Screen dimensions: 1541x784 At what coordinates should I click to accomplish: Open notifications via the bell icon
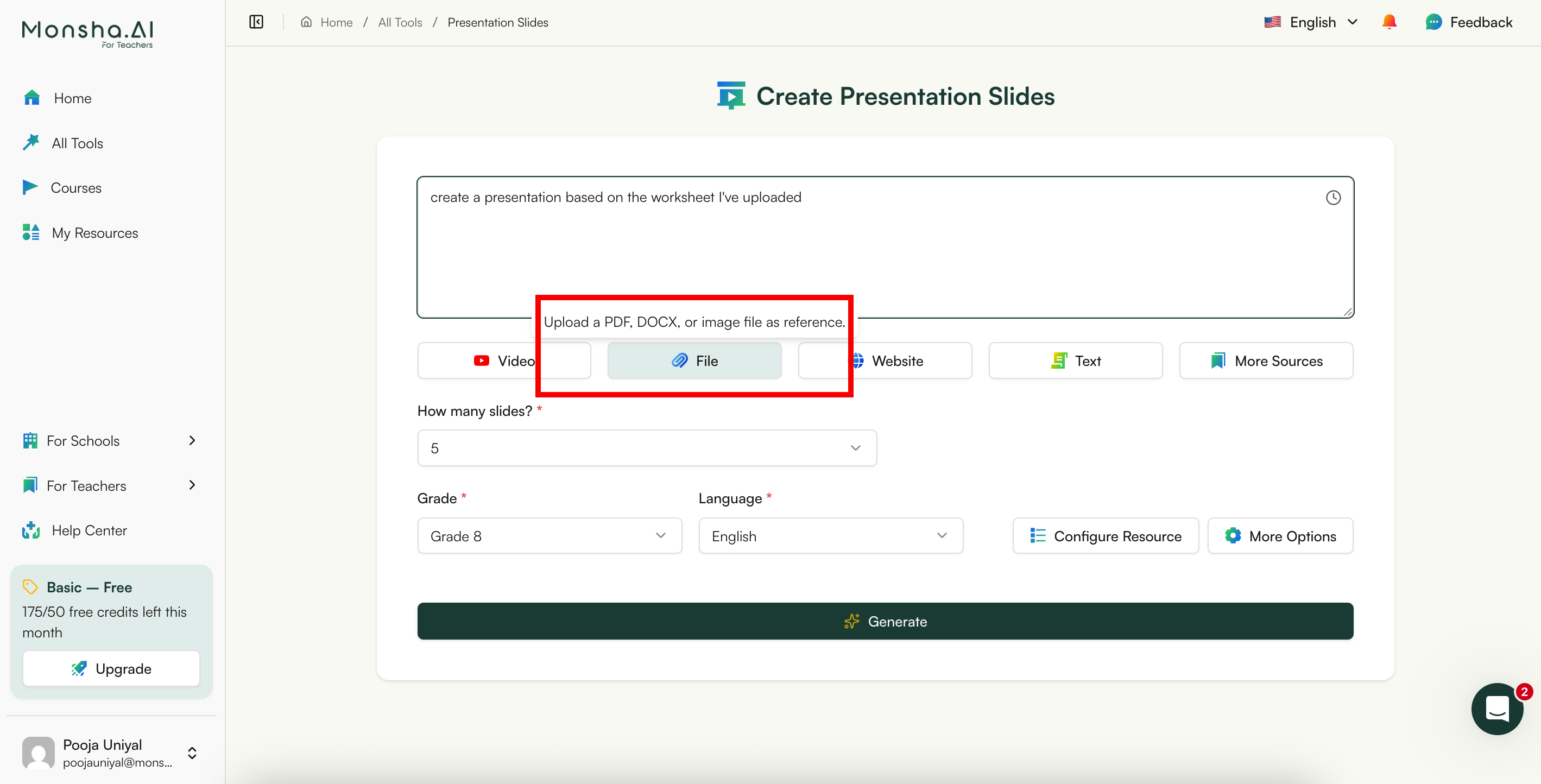tap(1389, 22)
